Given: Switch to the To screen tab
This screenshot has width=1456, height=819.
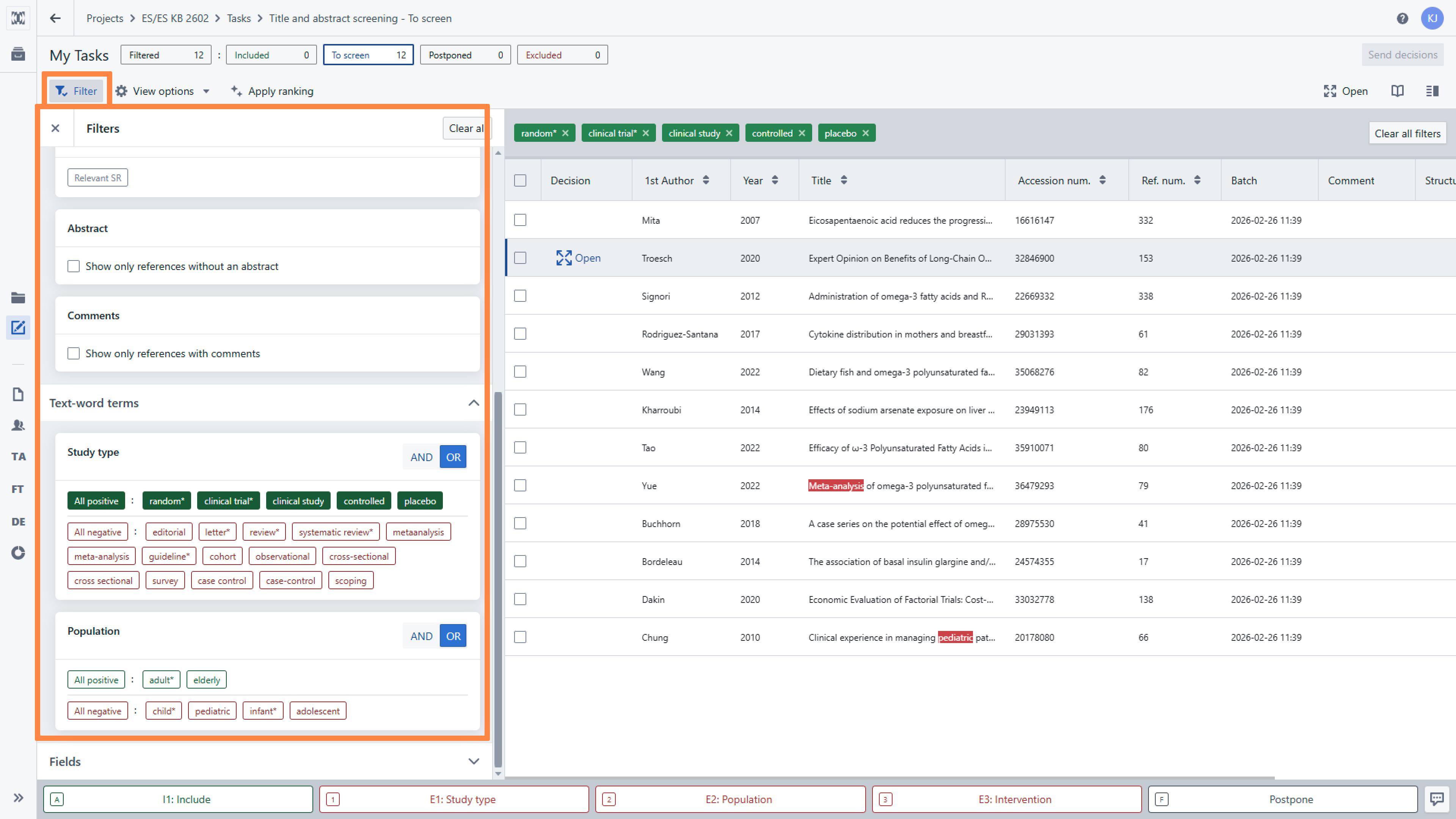Looking at the screenshot, I should pos(368,55).
